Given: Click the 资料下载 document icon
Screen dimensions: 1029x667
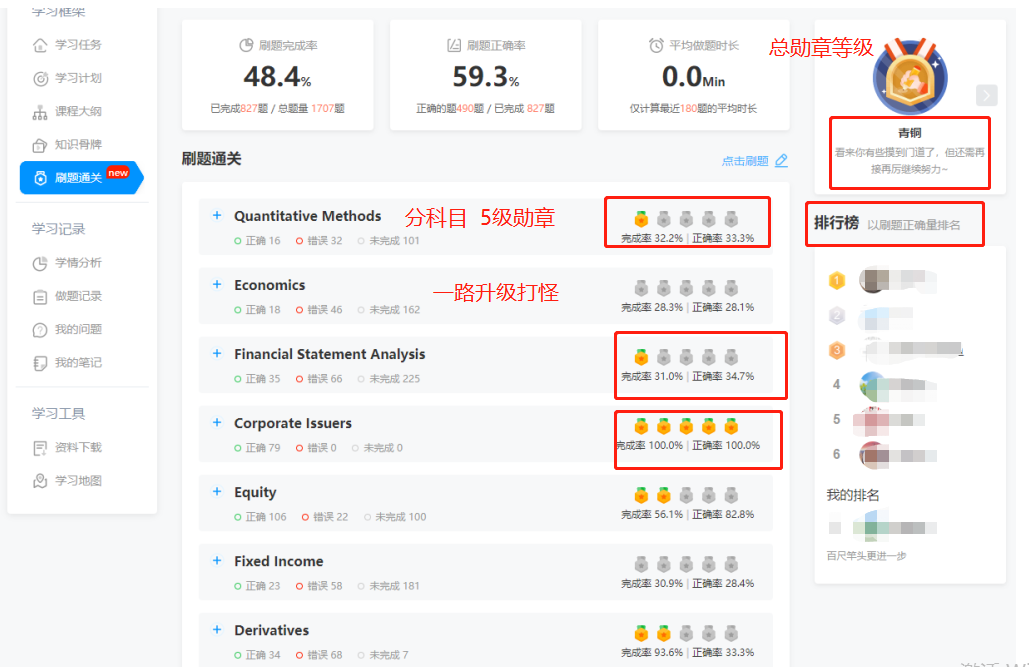Looking at the screenshot, I should (x=40, y=448).
